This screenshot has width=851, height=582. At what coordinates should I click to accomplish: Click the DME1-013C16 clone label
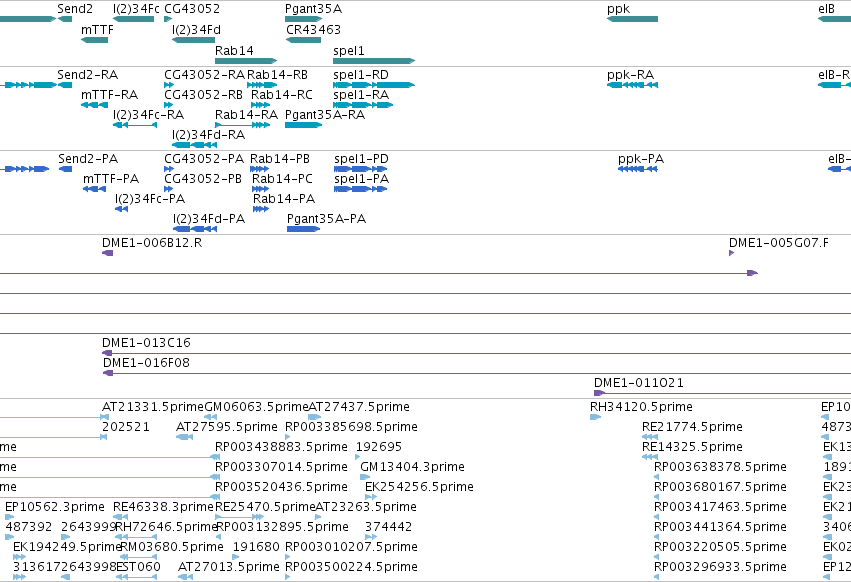(x=147, y=343)
